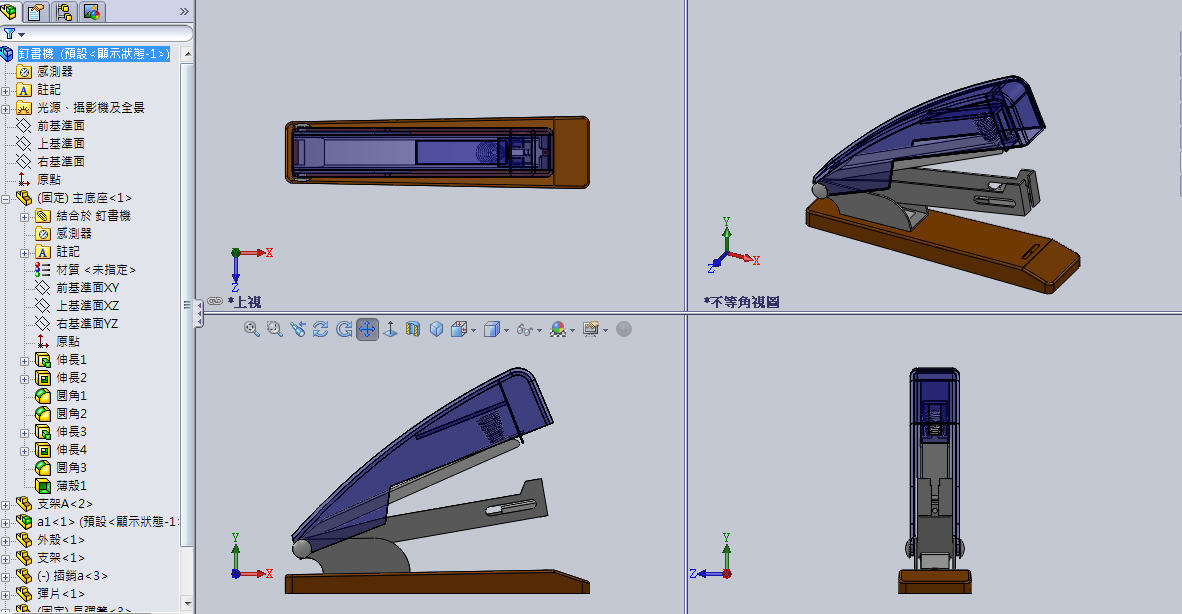Open the feature tree filter funnel
The width and height of the screenshot is (1182, 614).
click(x=10, y=34)
